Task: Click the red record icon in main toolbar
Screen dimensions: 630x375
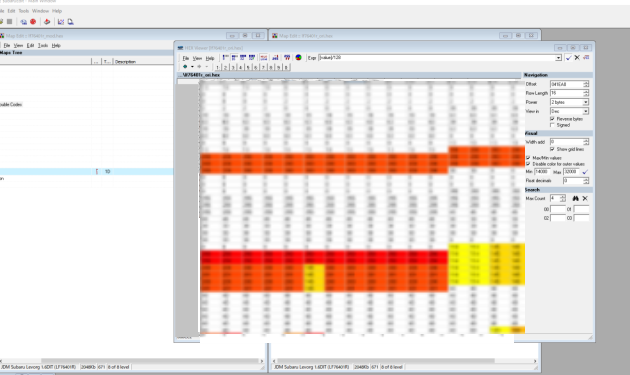Action: tap(33, 22)
